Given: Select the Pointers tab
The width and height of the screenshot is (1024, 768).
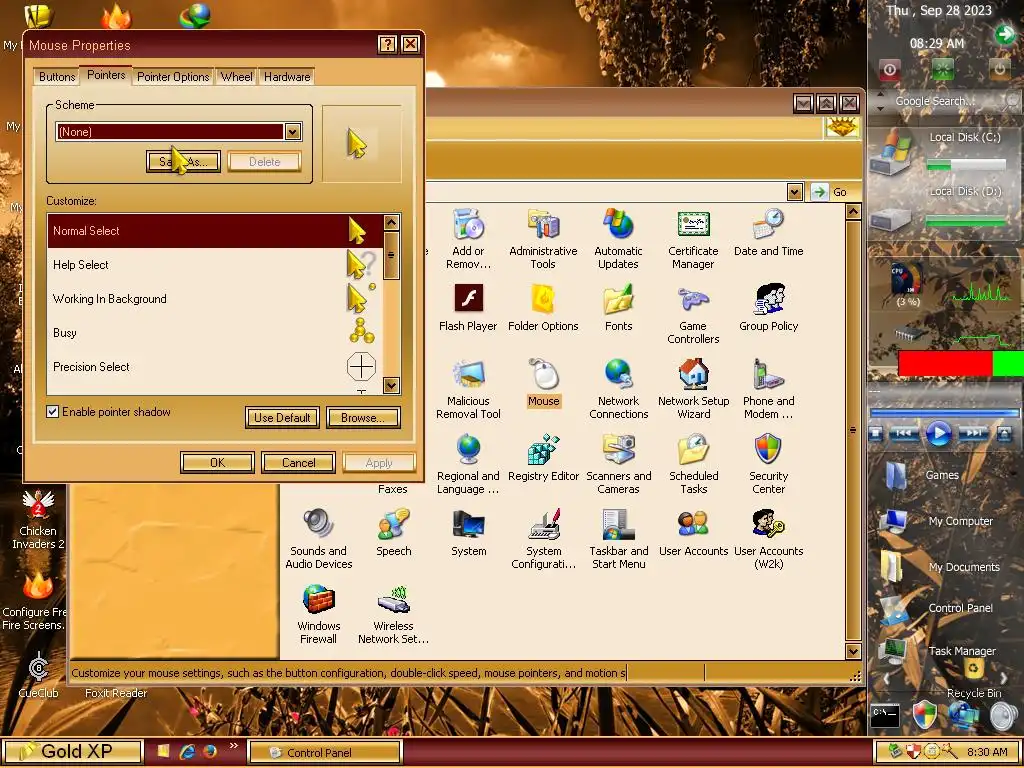Looking at the screenshot, I should click(106, 75).
